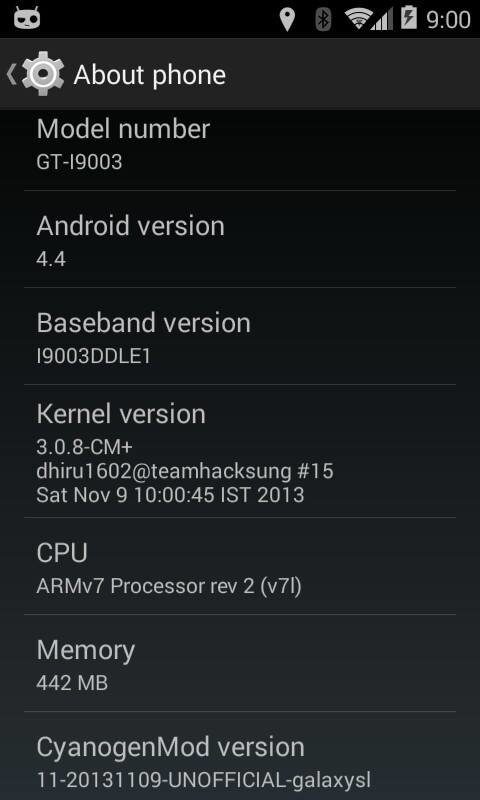Select the CPU list item

click(240, 566)
